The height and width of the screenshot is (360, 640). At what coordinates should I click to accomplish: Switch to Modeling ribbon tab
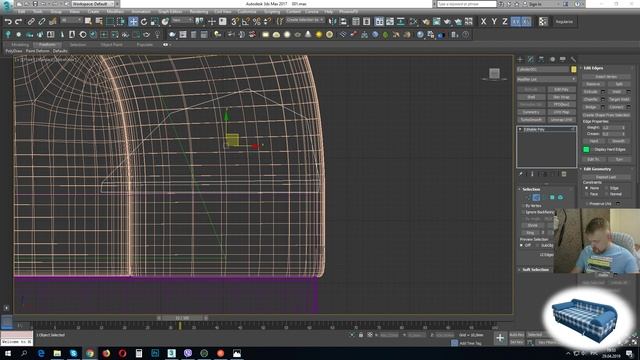(20, 44)
